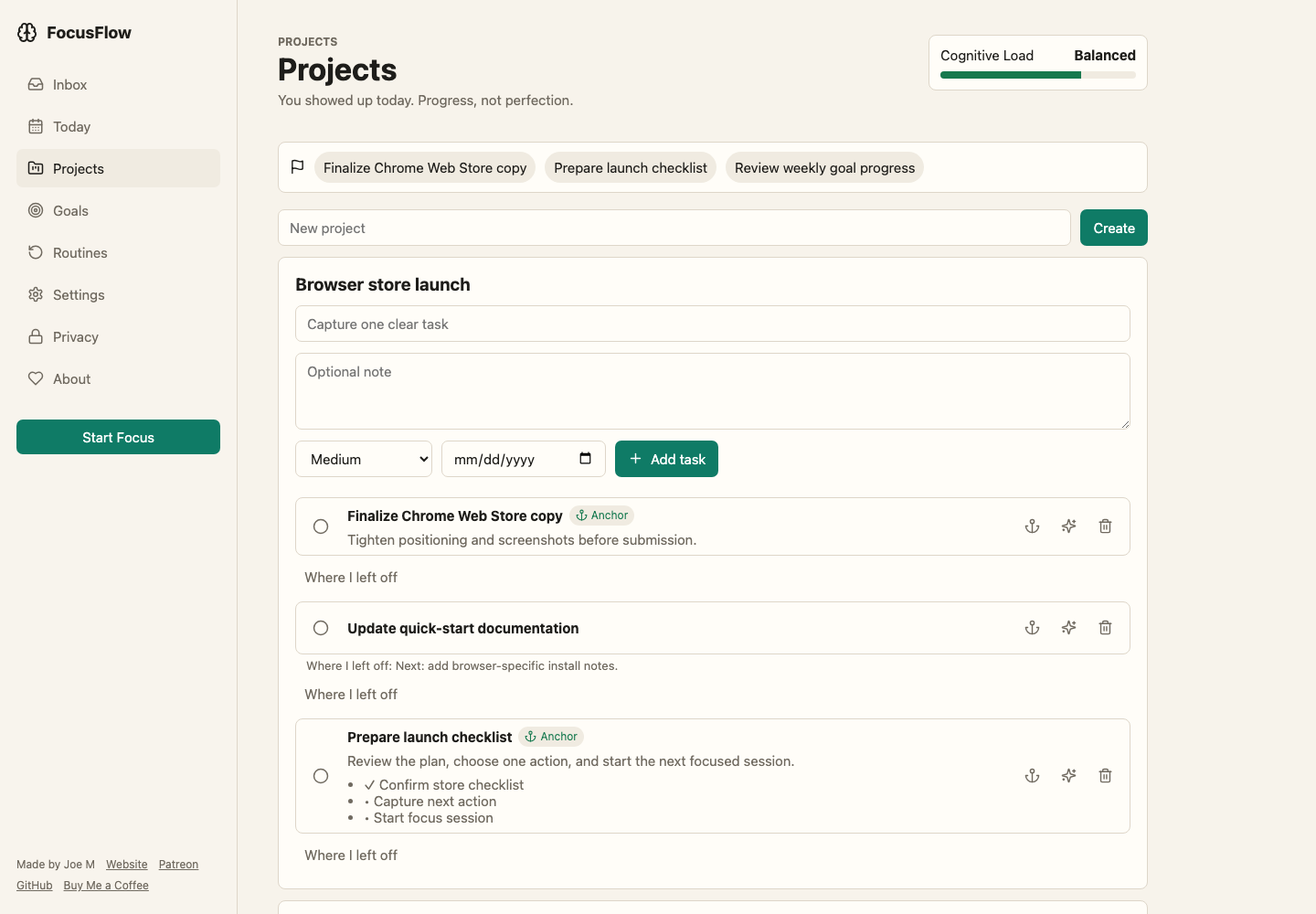Select Projects in the sidebar

[118, 168]
